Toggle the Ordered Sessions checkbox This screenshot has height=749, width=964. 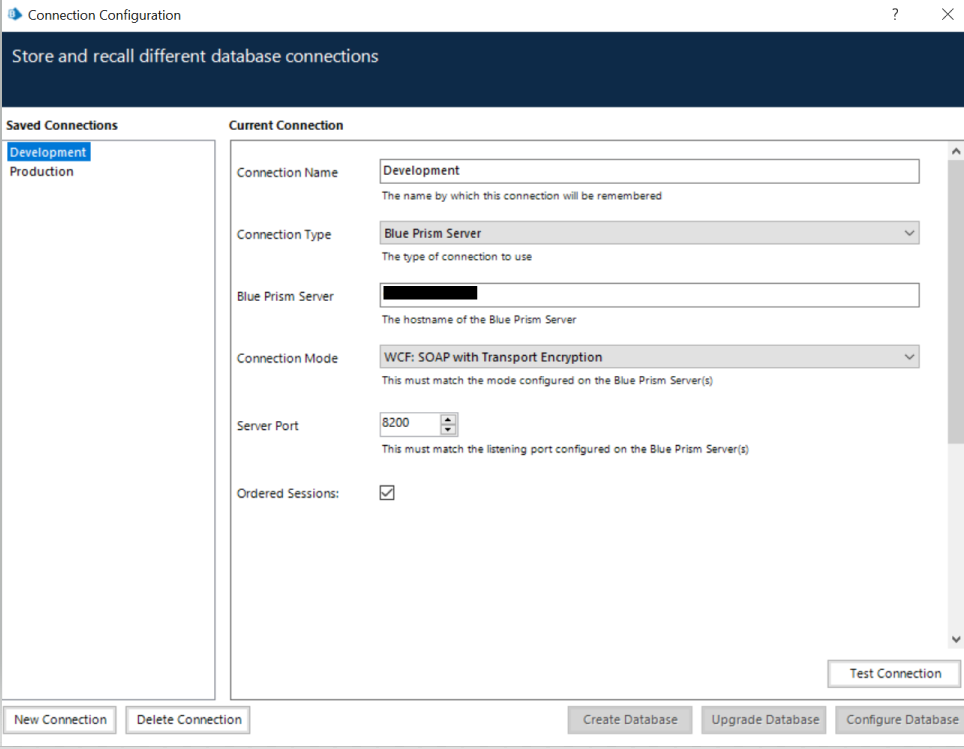pyautogui.click(x=387, y=493)
